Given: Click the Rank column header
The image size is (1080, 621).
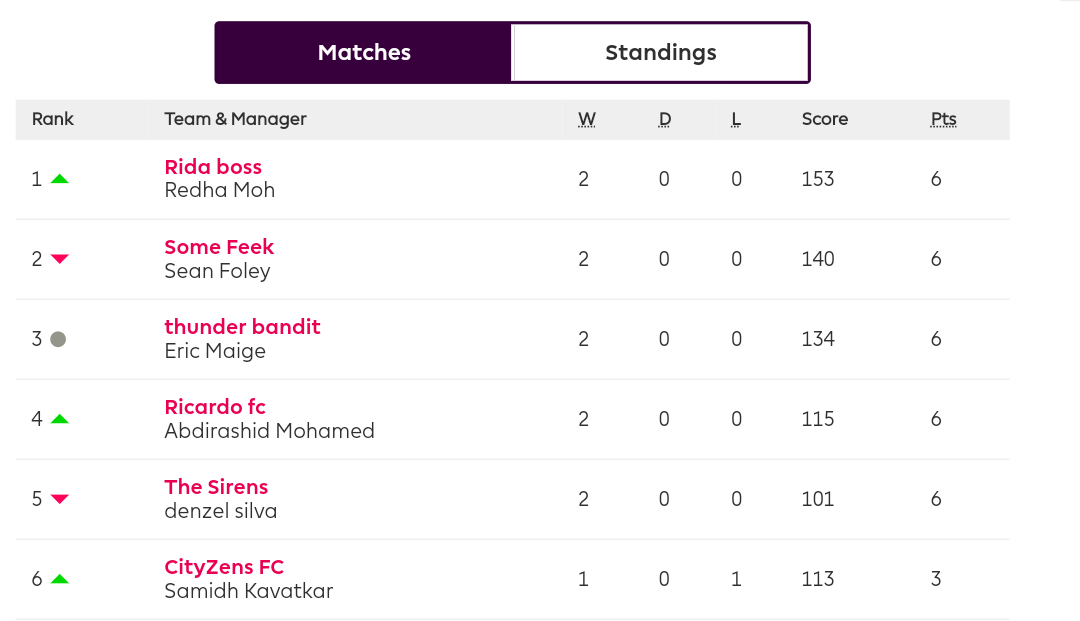Looking at the screenshot, I should click(x=52, y=119).
